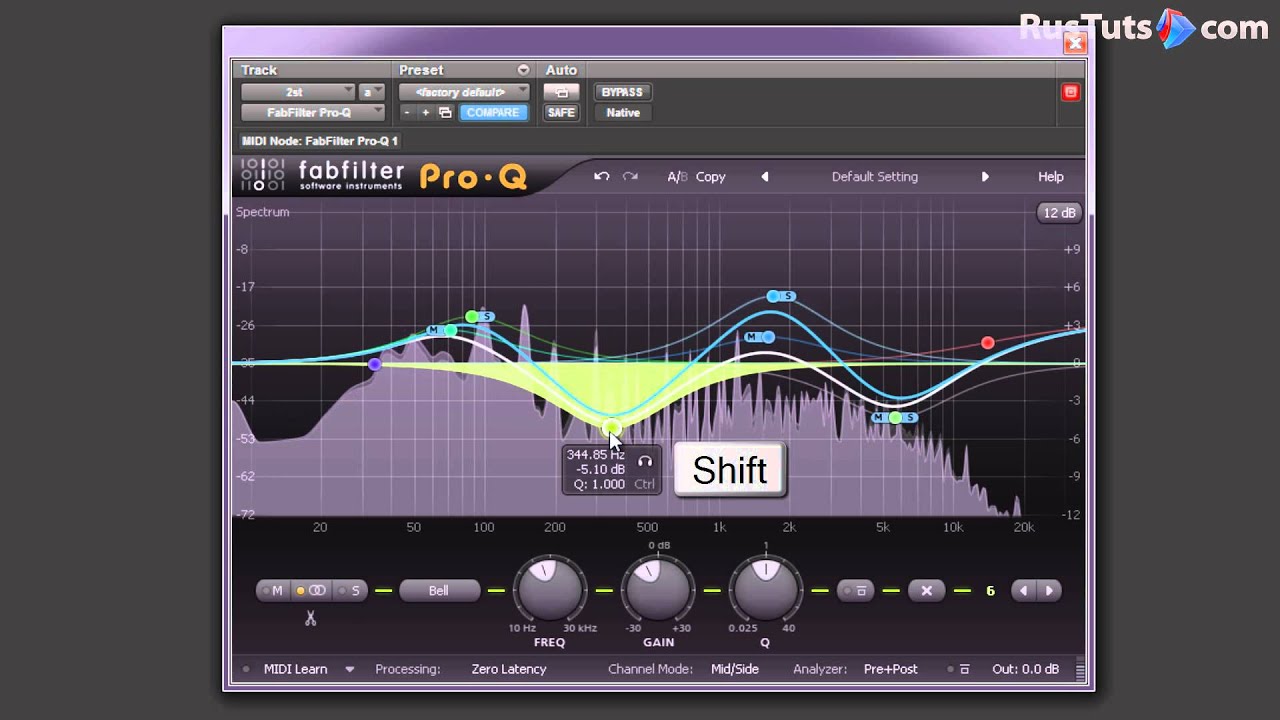
Task: Open the 2st track selector
Action: (x=298, y=92)
